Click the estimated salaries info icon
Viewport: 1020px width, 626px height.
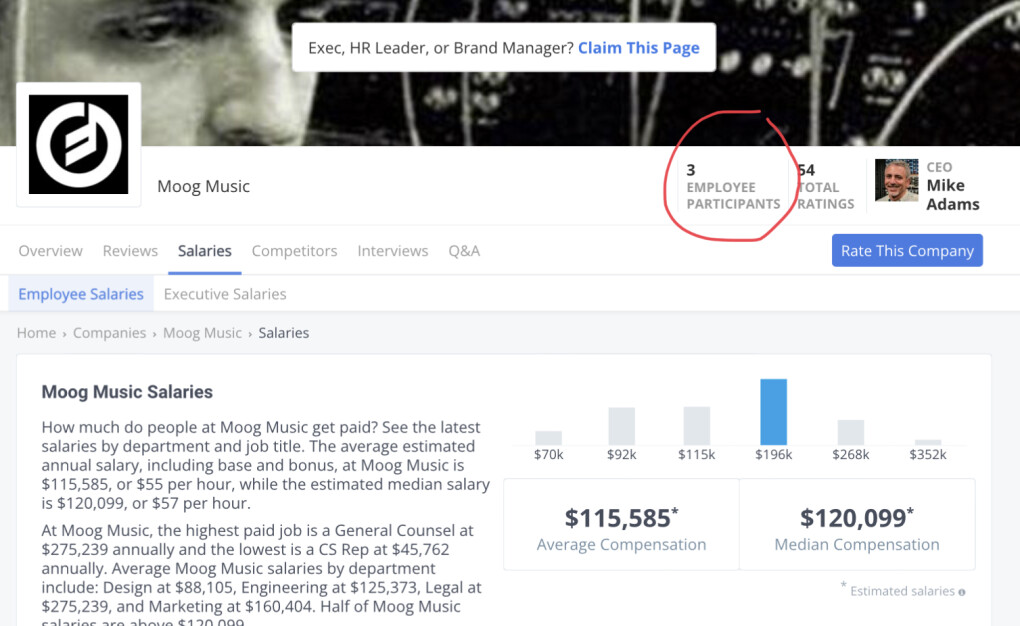pyautogui.click(x=962, y=592)
